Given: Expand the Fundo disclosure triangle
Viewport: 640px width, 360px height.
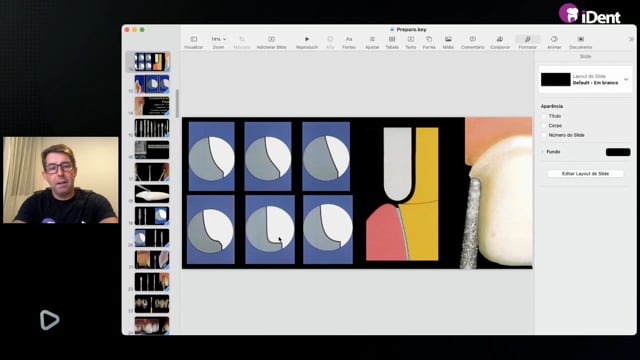Looking at the screenshot, I should (x=542, y=152).
